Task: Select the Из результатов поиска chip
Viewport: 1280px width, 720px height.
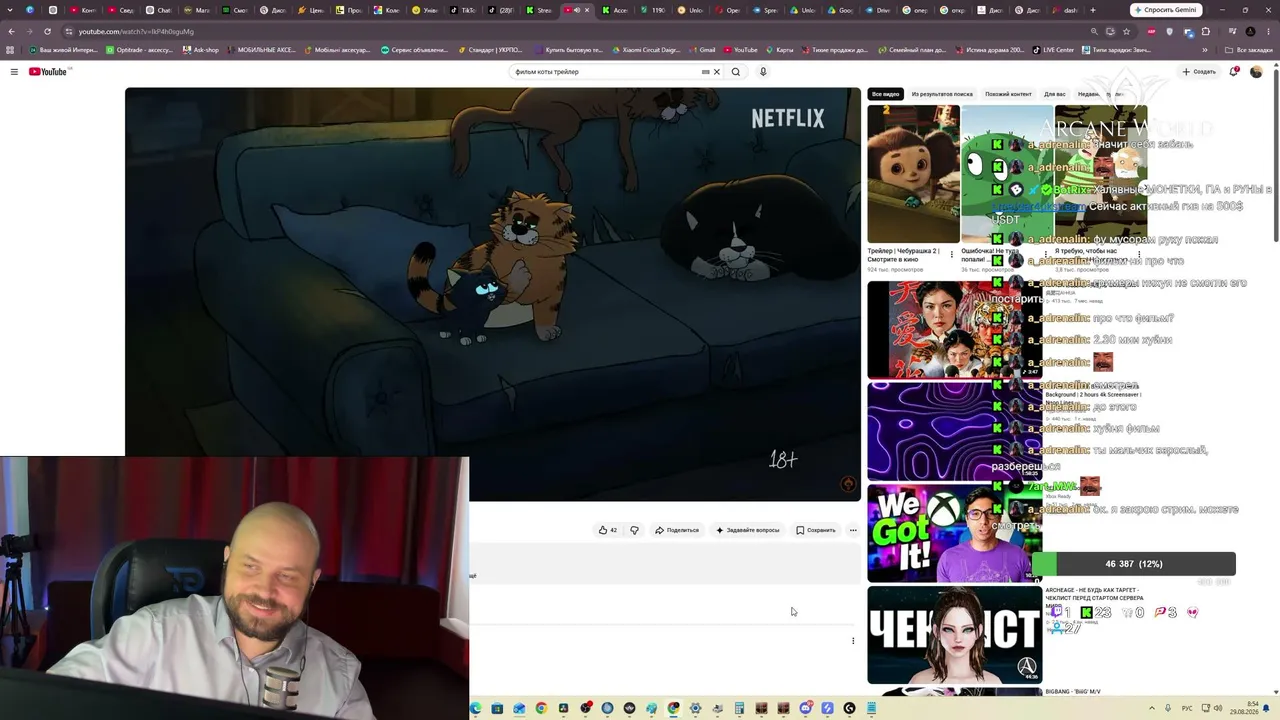Action: point(942,94)
